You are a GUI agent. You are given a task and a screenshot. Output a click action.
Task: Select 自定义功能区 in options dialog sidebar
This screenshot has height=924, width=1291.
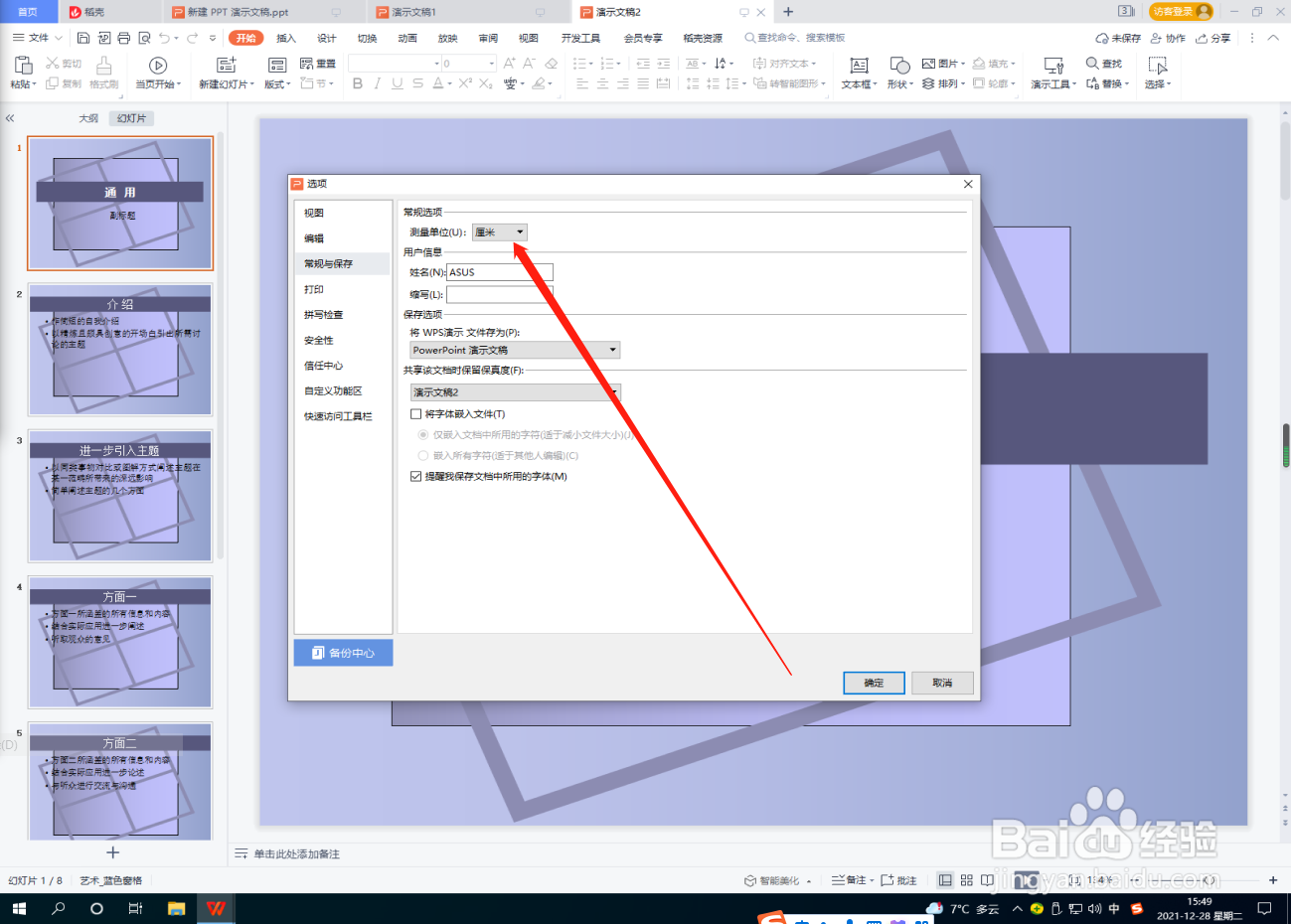(x=343, y=390)
